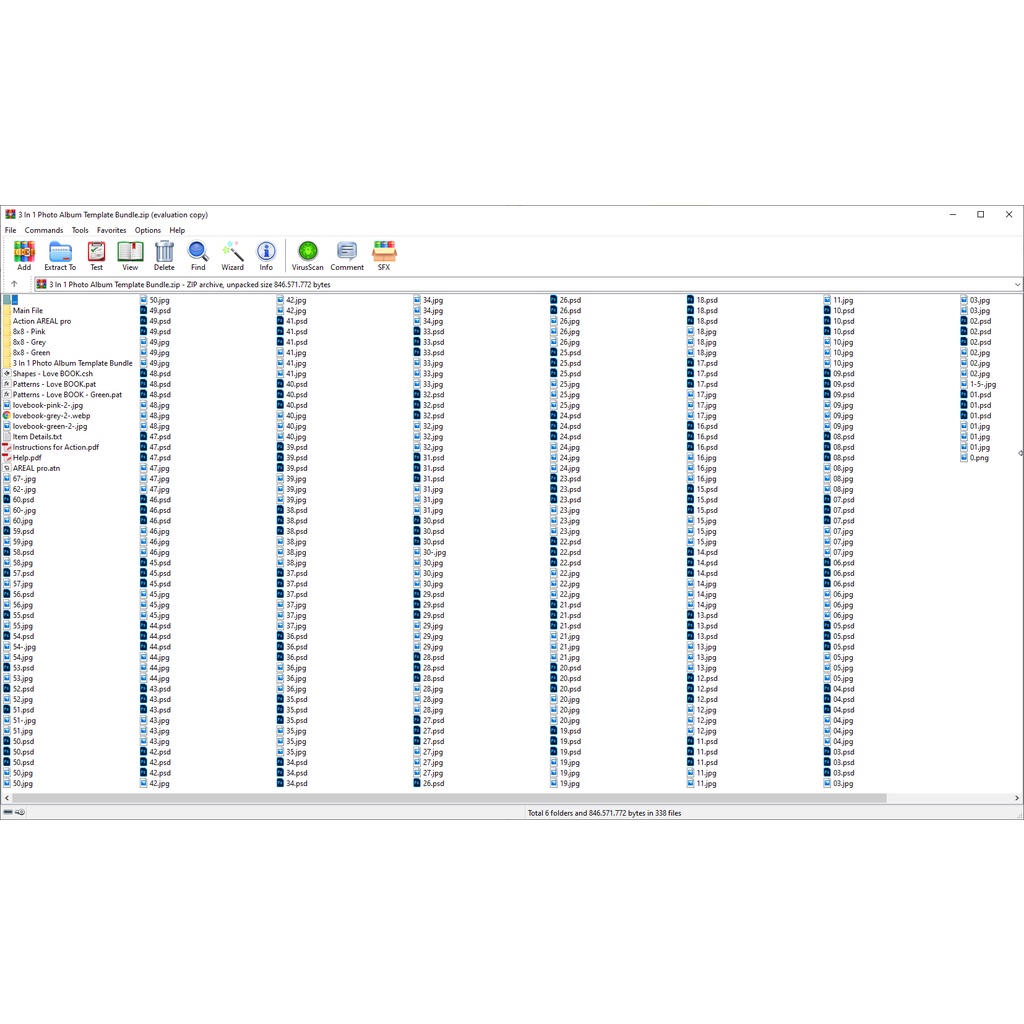Show archive Info
This screenshot has height=1024, width=1024.
point(266,255)
